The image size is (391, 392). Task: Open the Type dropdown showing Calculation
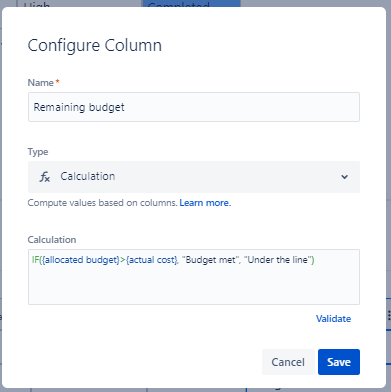tap(194, 177)
